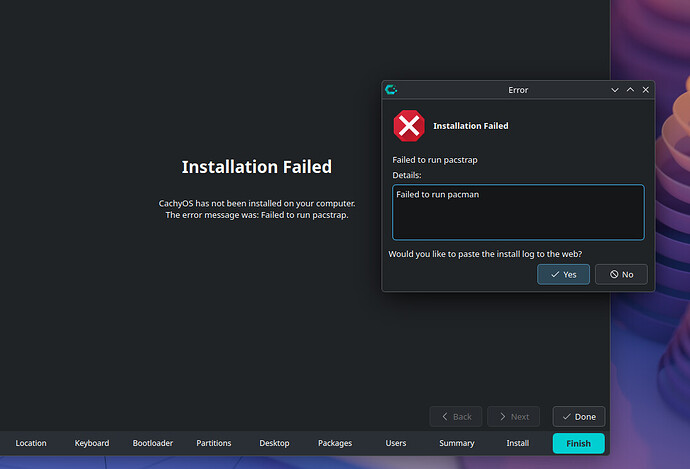The image size is (690, 469).
Task: Click into the Details text box
Action: 518,212
